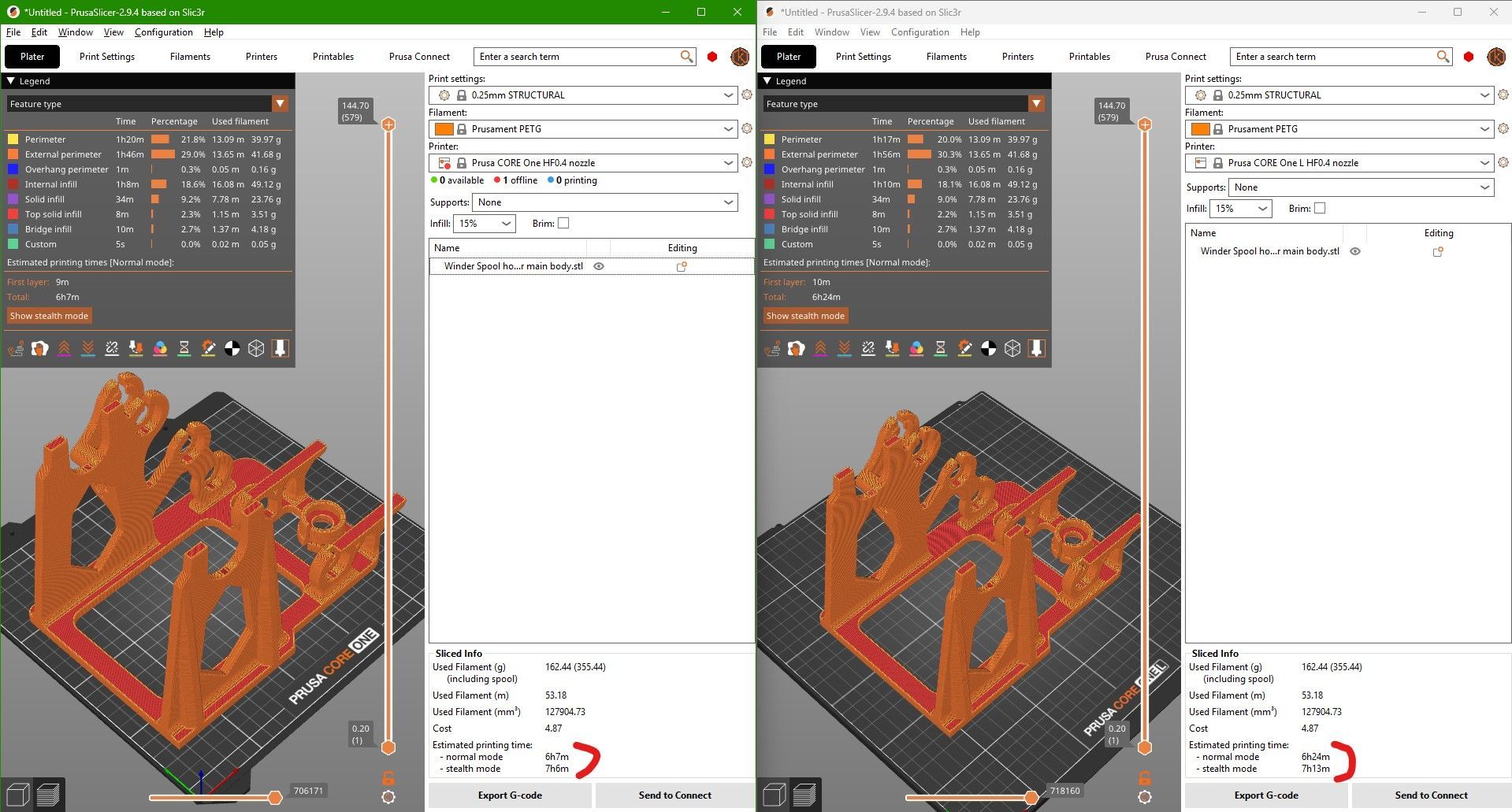1512x812 pixels.
Task: Switch to 3D editor view in right window
Action: [775, 795]
